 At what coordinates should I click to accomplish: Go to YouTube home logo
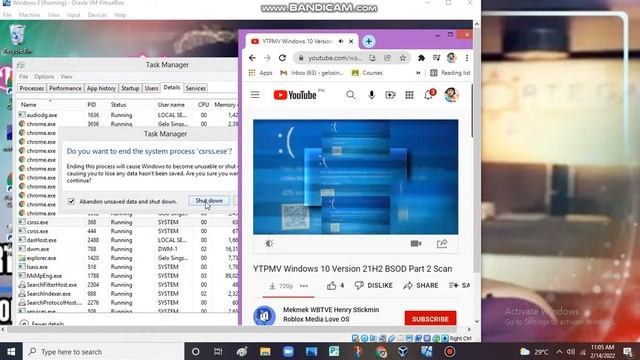pyautogui.click(x=295, y=95)
